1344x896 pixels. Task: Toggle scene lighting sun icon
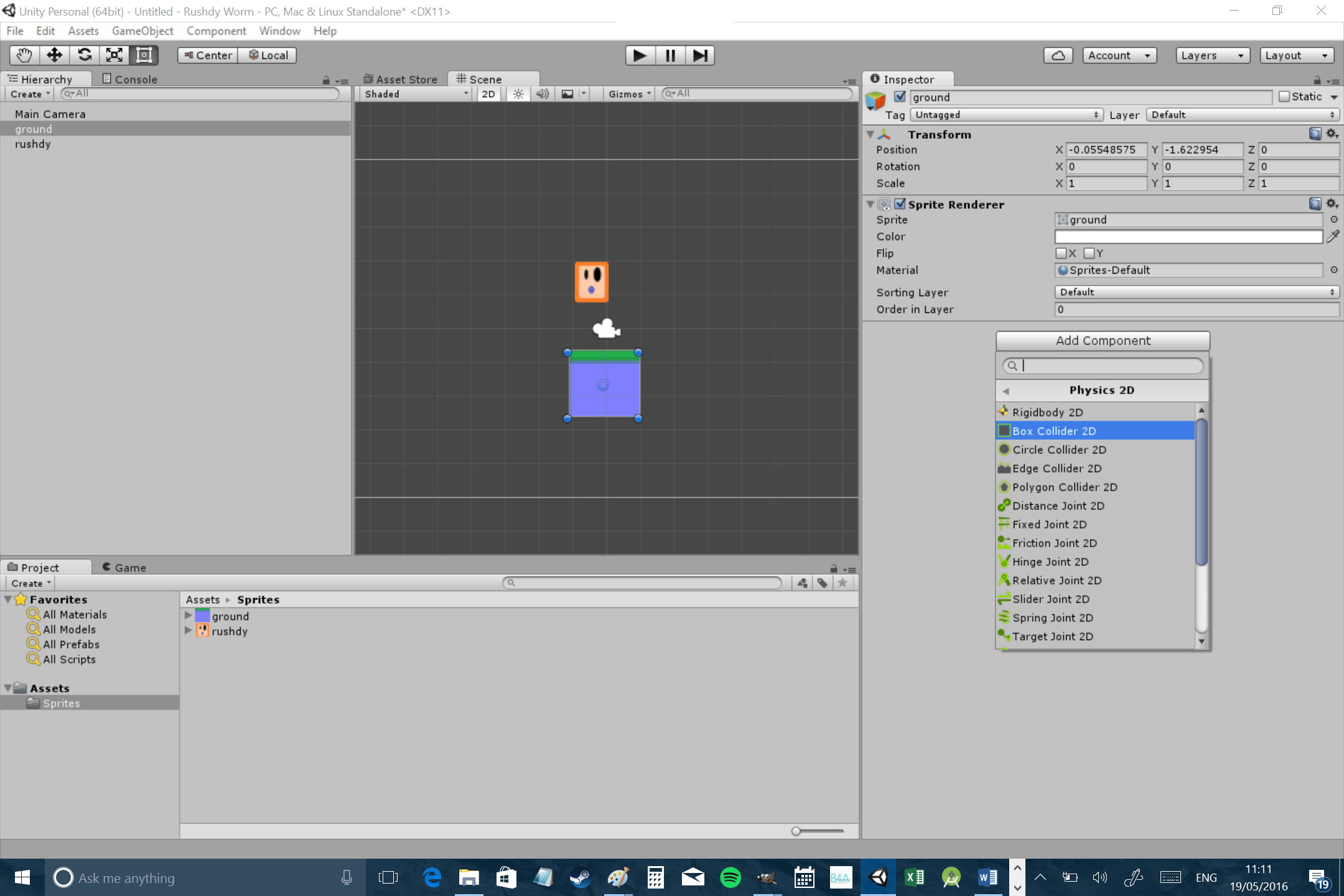[518, 94]
